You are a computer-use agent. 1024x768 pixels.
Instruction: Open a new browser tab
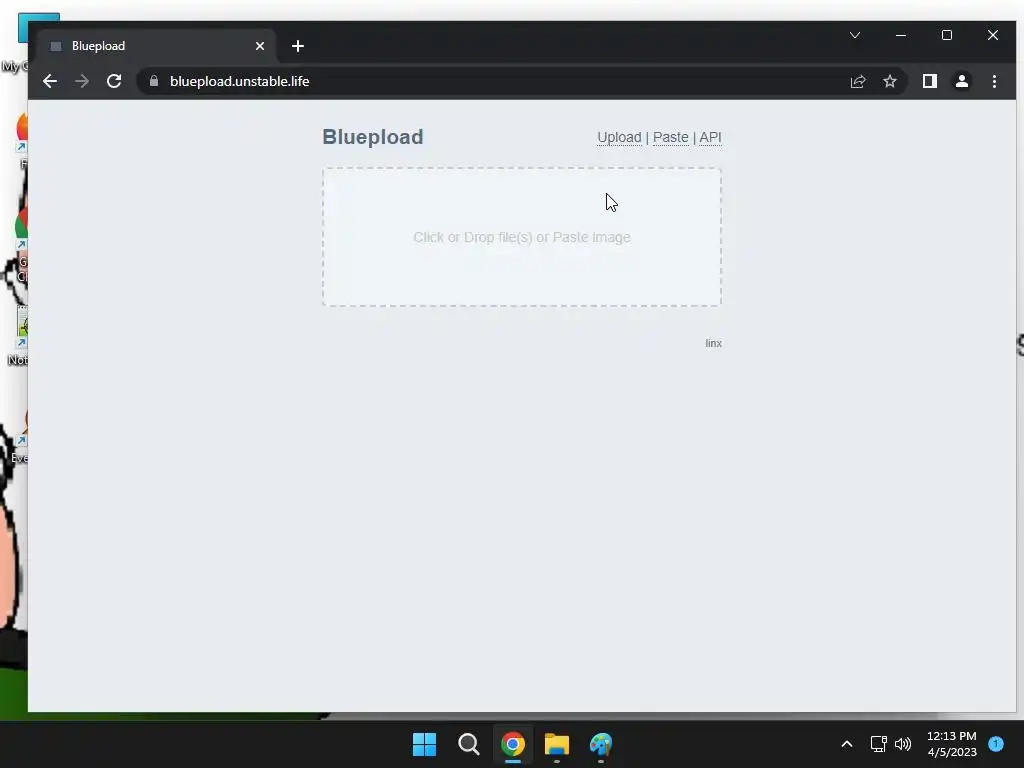point(298,46)
